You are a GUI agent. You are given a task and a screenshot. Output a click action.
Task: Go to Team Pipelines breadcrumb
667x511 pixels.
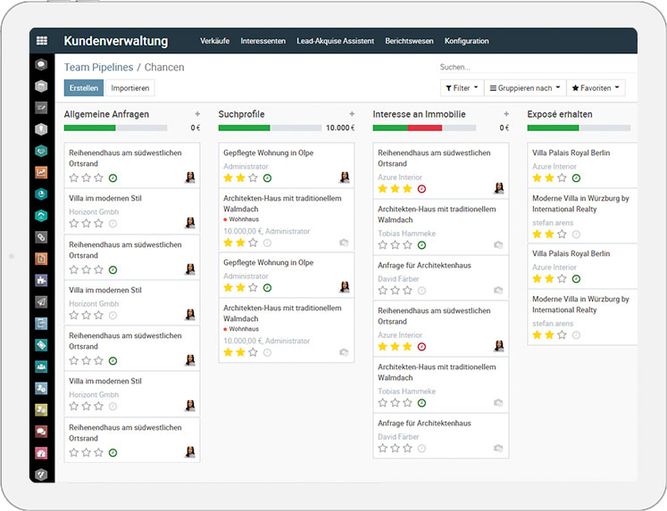pyautogui.click(x=99, y=67)
